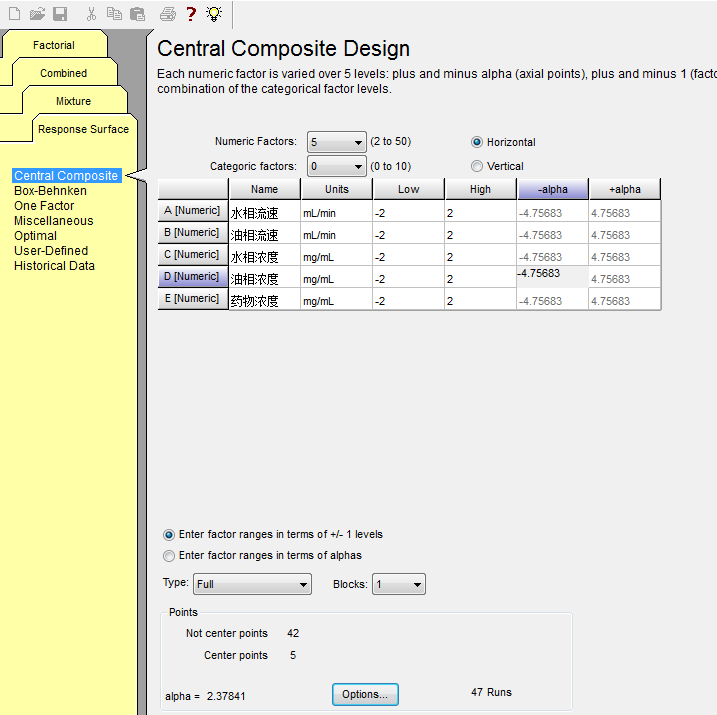717x715 pixels.
Task: Select the Vertical layout radio button
Action: pyautogui.click(x=477, y=166)
